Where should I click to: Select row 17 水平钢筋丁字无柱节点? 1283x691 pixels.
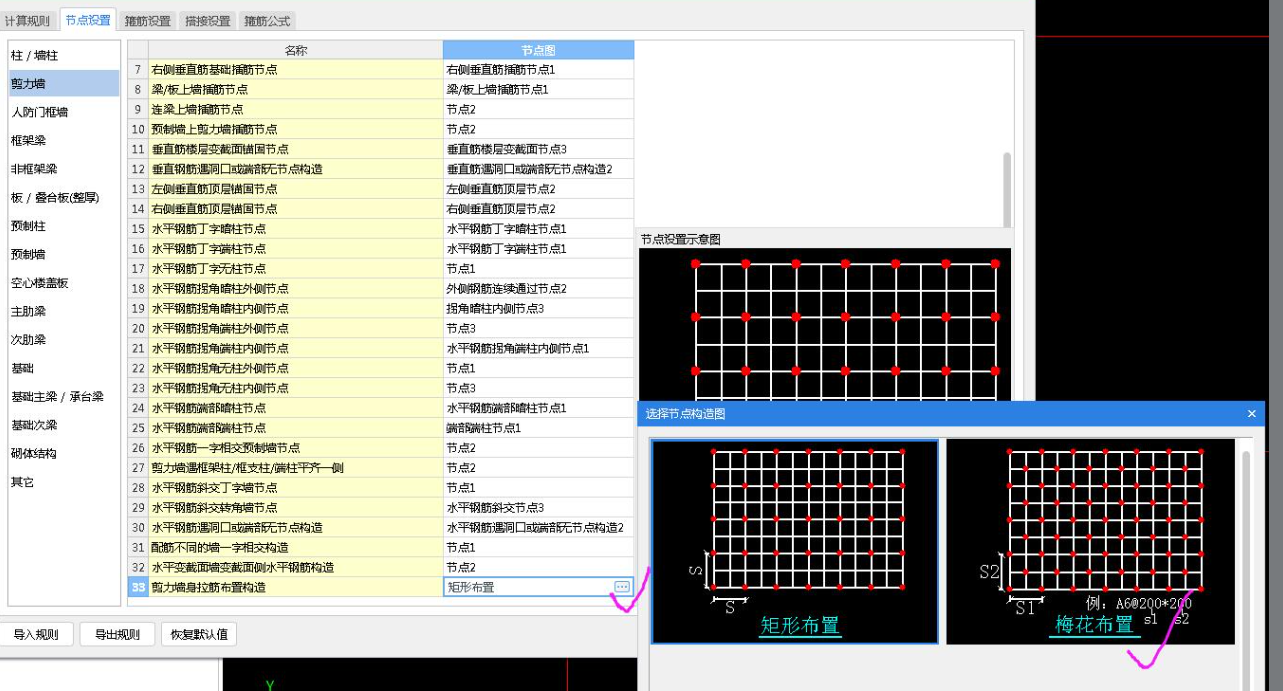296,268
